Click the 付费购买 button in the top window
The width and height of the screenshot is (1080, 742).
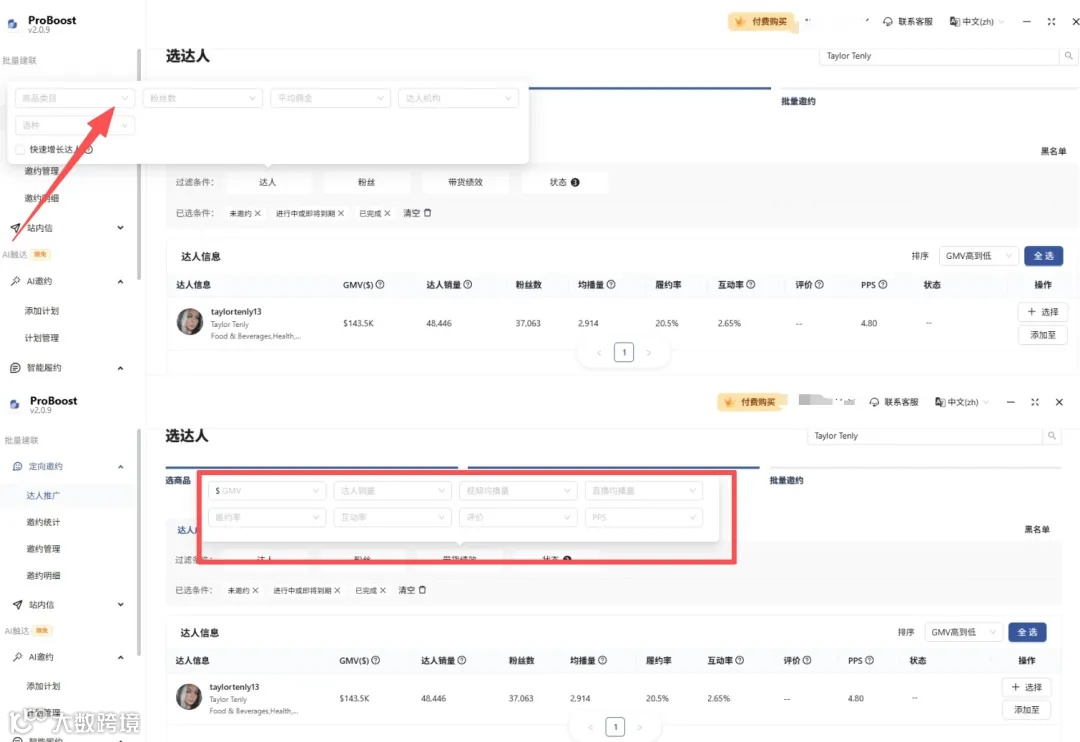click(762, 21)
